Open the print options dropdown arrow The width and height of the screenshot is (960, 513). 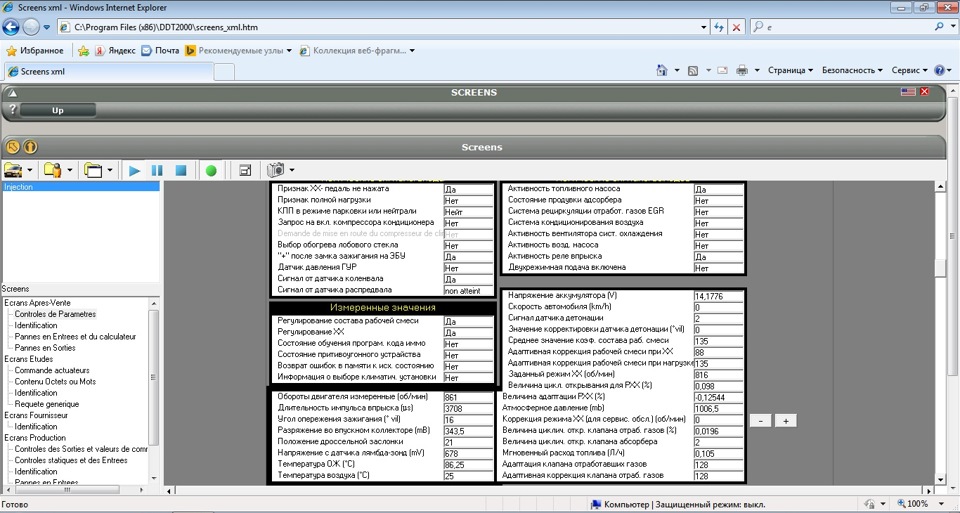(x=757, y=70)
